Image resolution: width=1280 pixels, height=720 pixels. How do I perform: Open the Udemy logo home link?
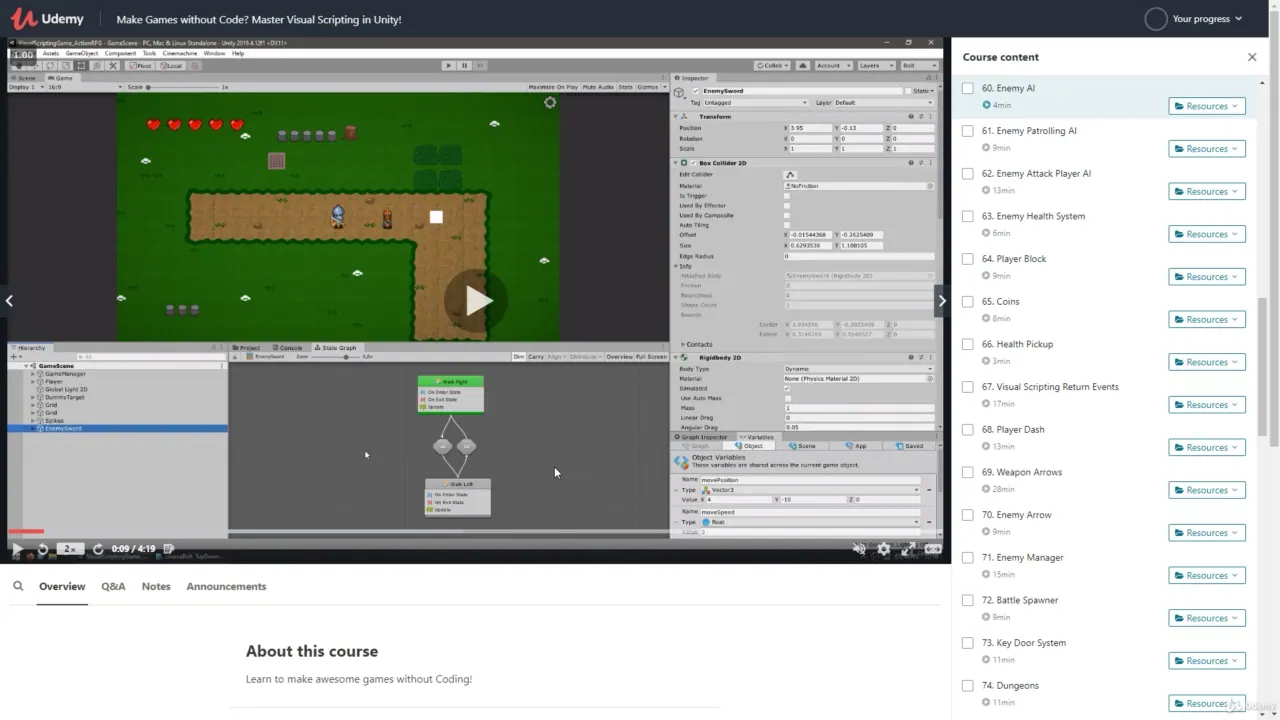pos(48,19)
